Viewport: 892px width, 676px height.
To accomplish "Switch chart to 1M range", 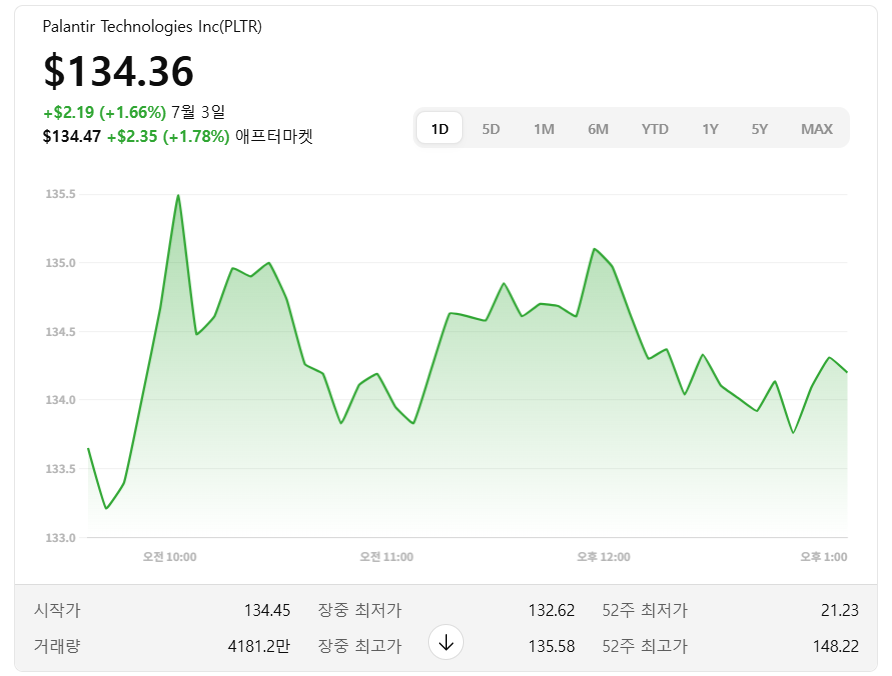I will [x=544, y=129].
